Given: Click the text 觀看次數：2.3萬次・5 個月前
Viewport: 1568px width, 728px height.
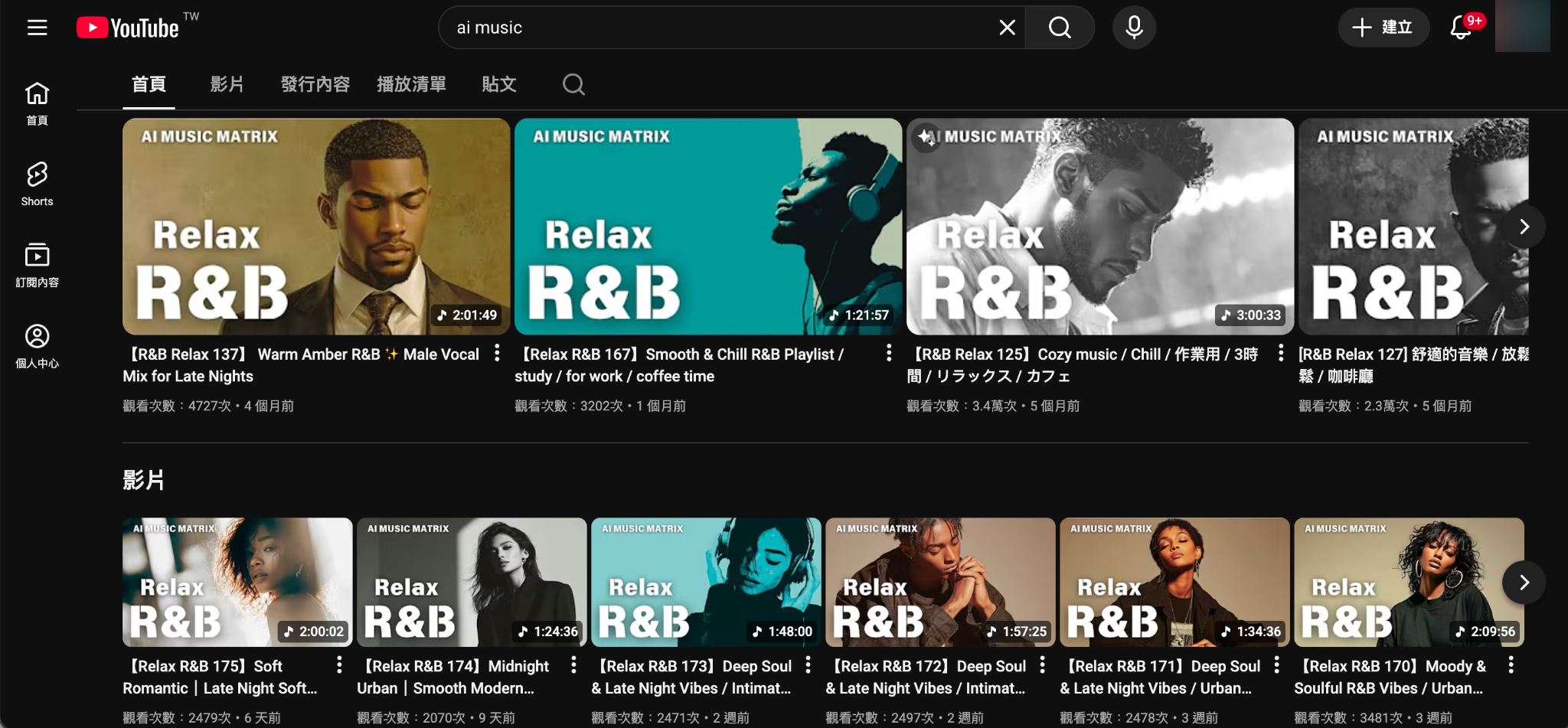Looking at the screenshot, I should coord(1385,406).
